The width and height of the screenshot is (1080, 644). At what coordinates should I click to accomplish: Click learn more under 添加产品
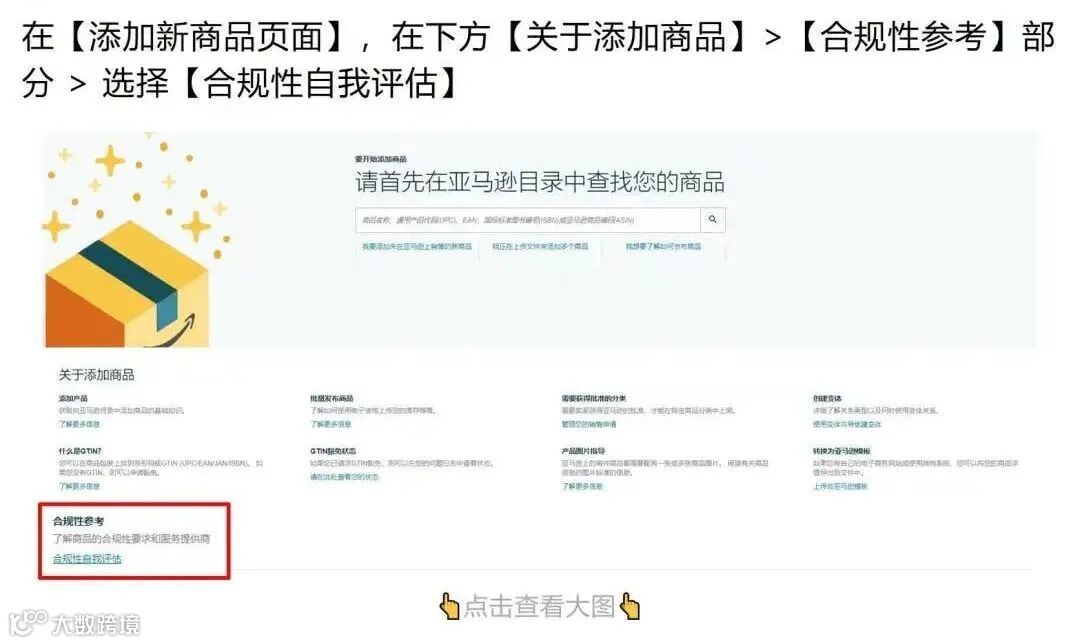click(x=79, y=424)
